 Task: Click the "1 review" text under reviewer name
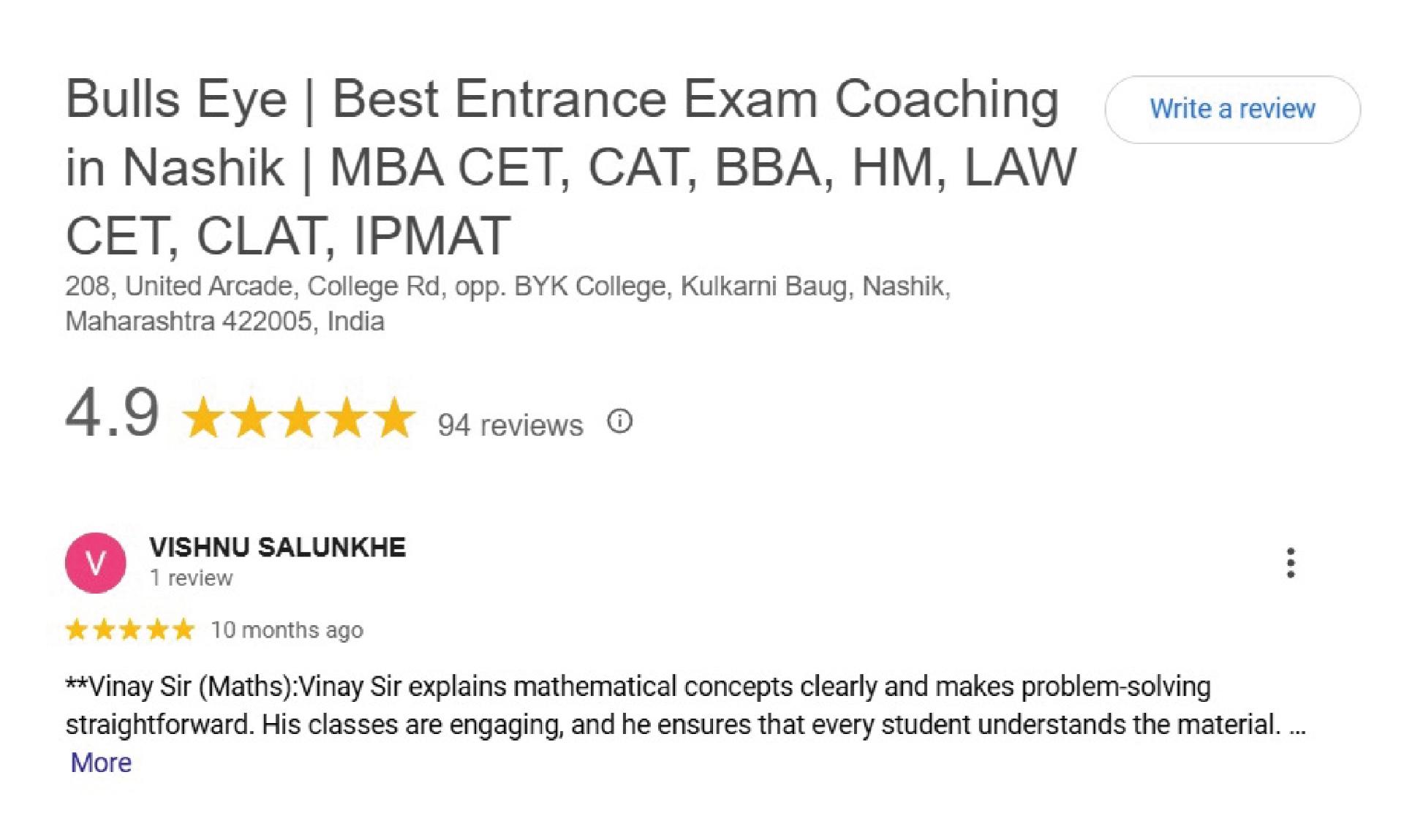click(191, 578)
